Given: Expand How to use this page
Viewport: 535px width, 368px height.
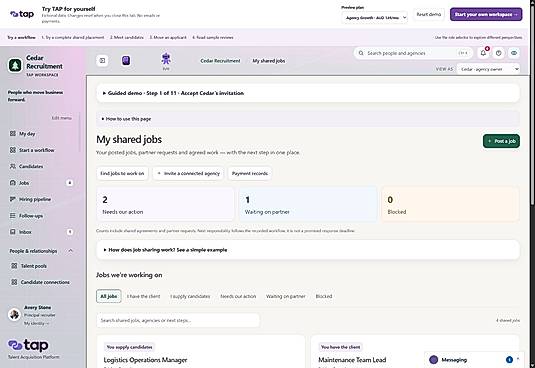Looking at the screenshot, I should pos(308,119).
